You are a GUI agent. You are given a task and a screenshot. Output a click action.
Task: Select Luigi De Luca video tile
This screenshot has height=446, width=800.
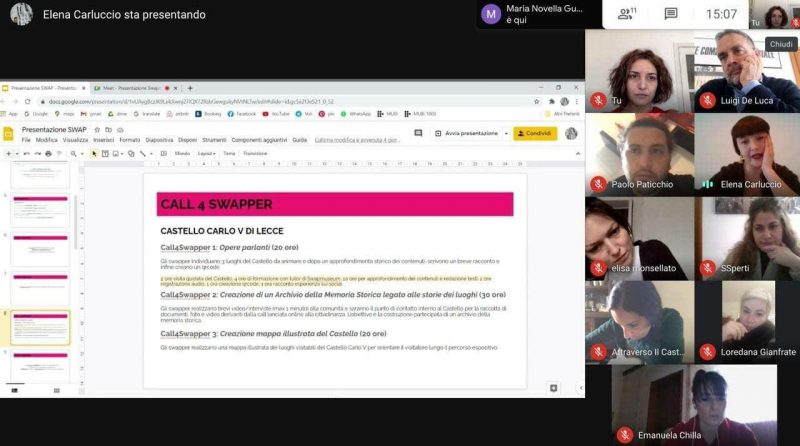coord(747,71)
